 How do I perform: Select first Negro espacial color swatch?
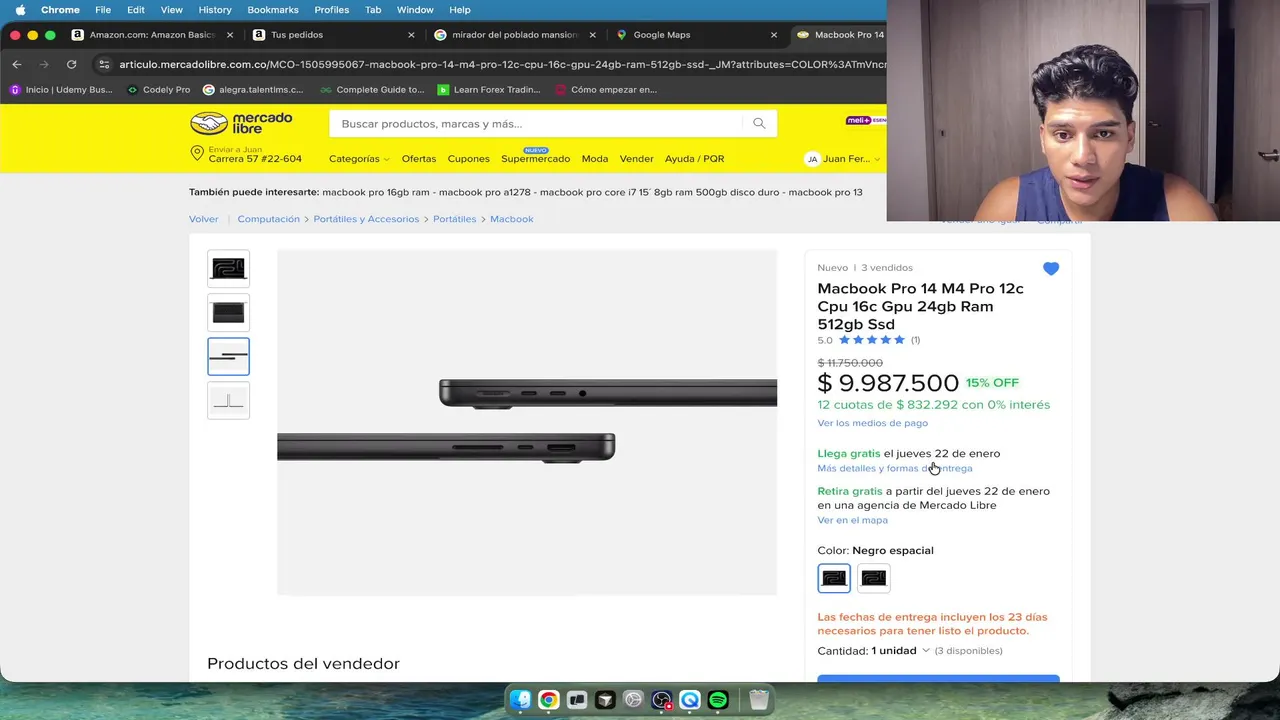(834, 578)
